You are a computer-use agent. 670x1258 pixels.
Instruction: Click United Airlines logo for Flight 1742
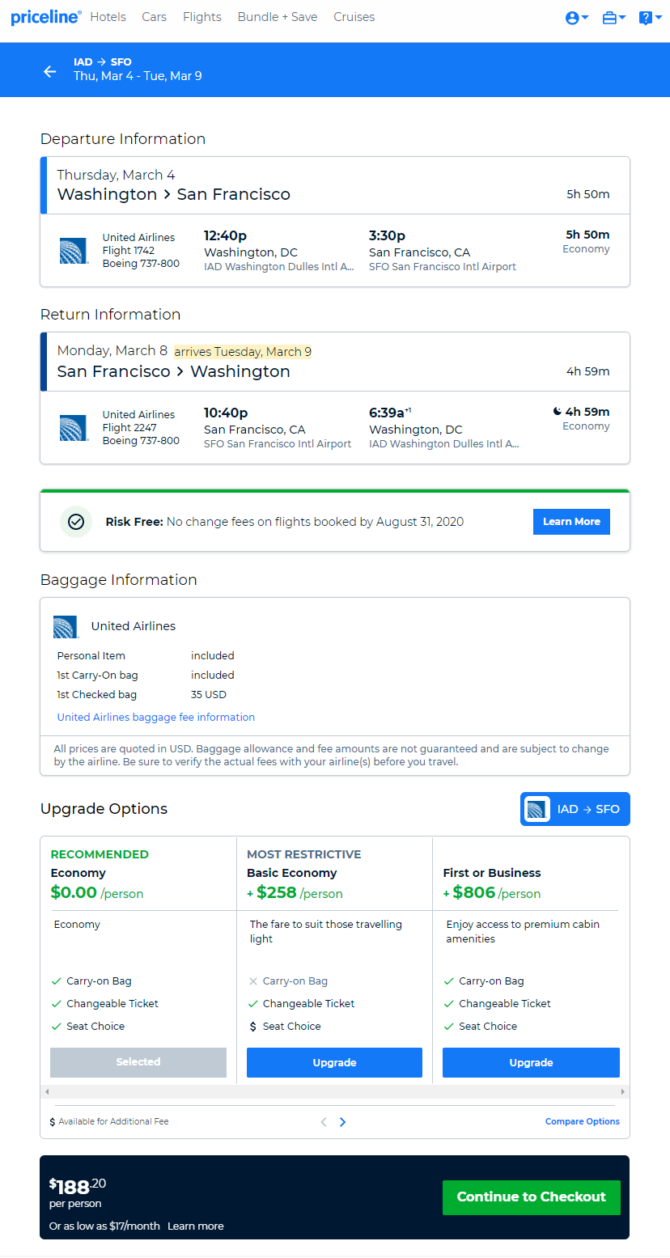[x=73, y=251]
